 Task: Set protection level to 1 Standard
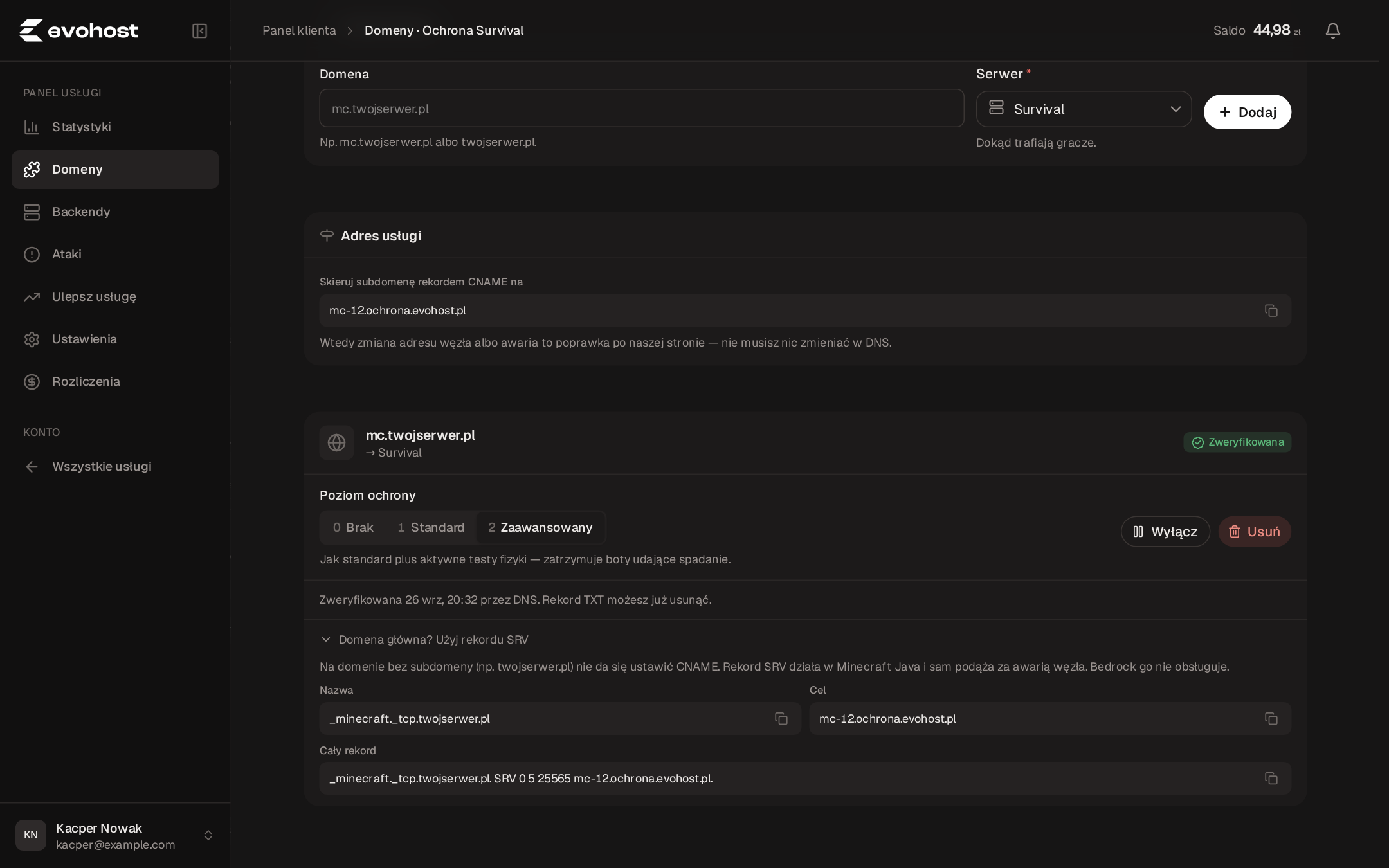pos(431,528)
